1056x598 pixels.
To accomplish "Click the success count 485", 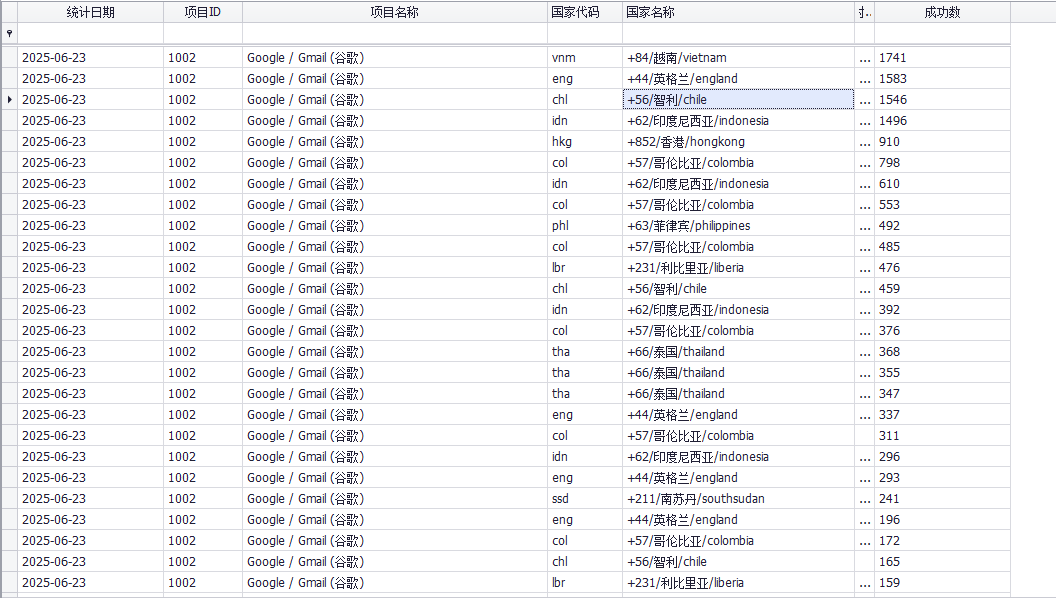I will point(942,246).
